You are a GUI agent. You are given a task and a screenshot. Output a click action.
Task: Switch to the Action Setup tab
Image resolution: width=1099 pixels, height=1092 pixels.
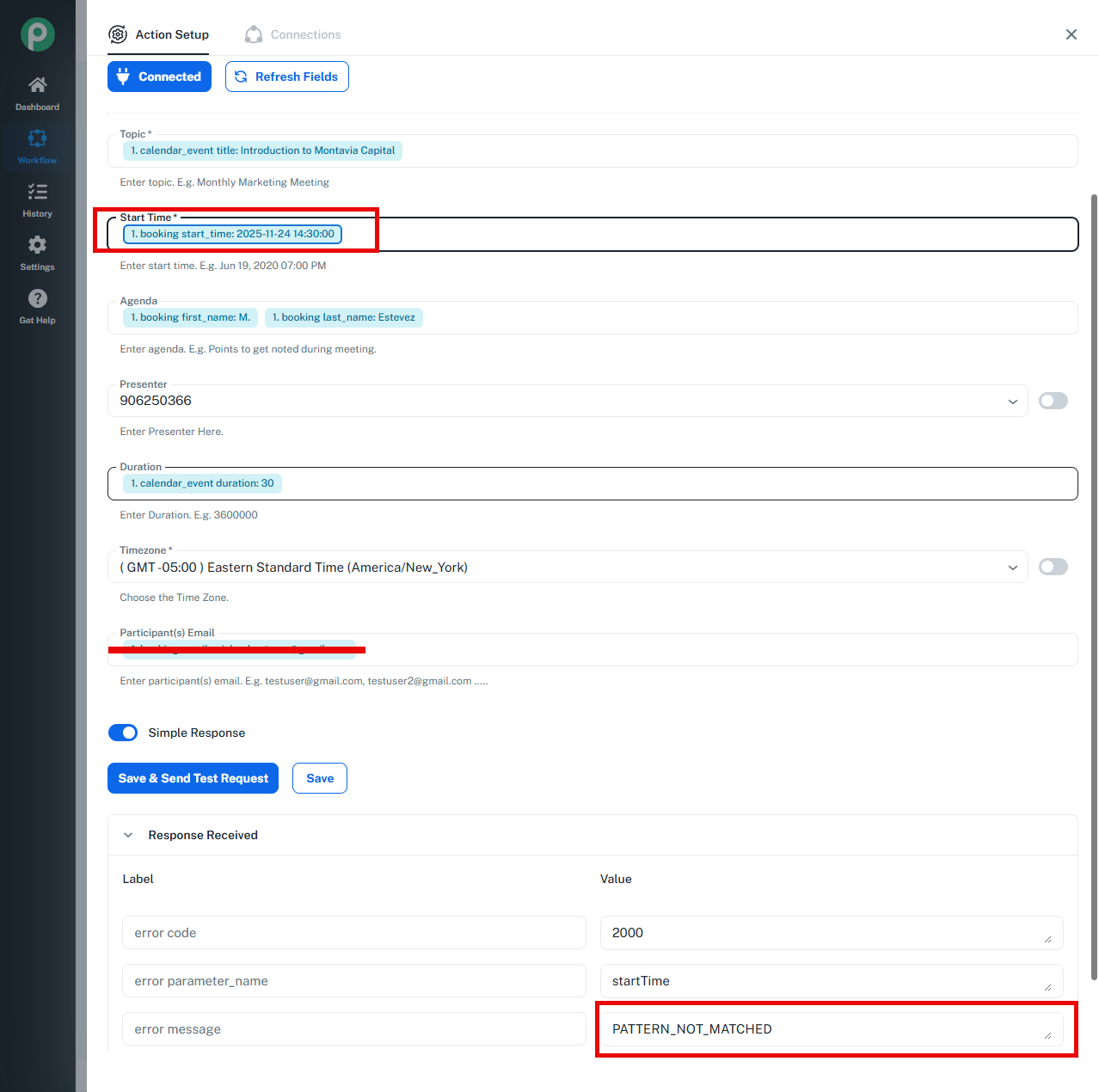coord(159,34)
